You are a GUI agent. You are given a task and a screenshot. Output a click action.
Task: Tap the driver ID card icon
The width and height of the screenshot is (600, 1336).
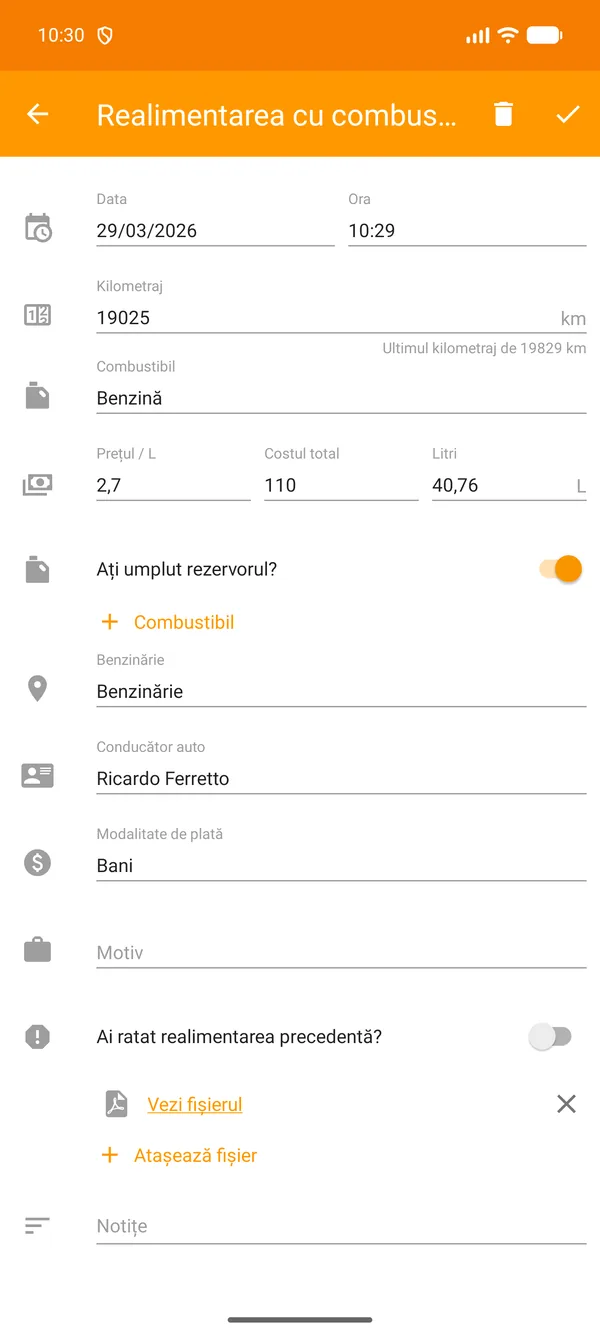(x=37, y=775)
